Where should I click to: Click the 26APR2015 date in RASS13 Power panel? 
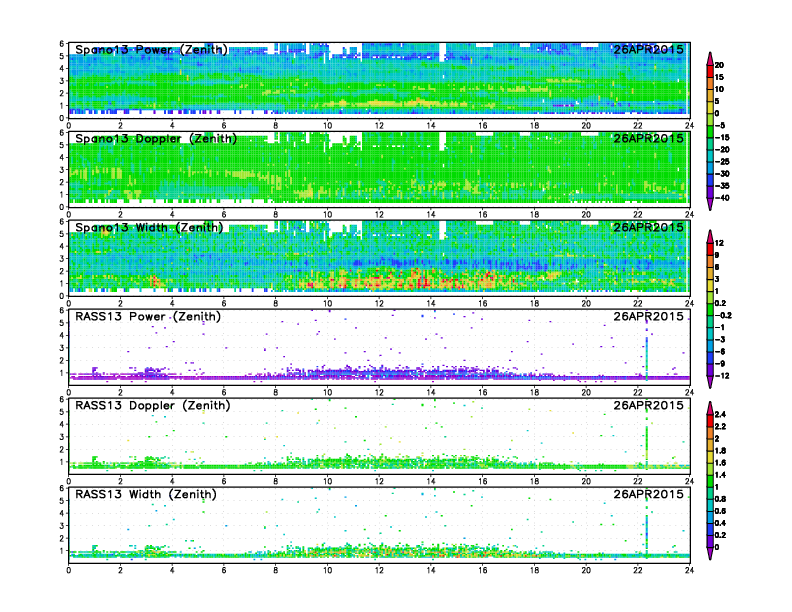(649, 317)
